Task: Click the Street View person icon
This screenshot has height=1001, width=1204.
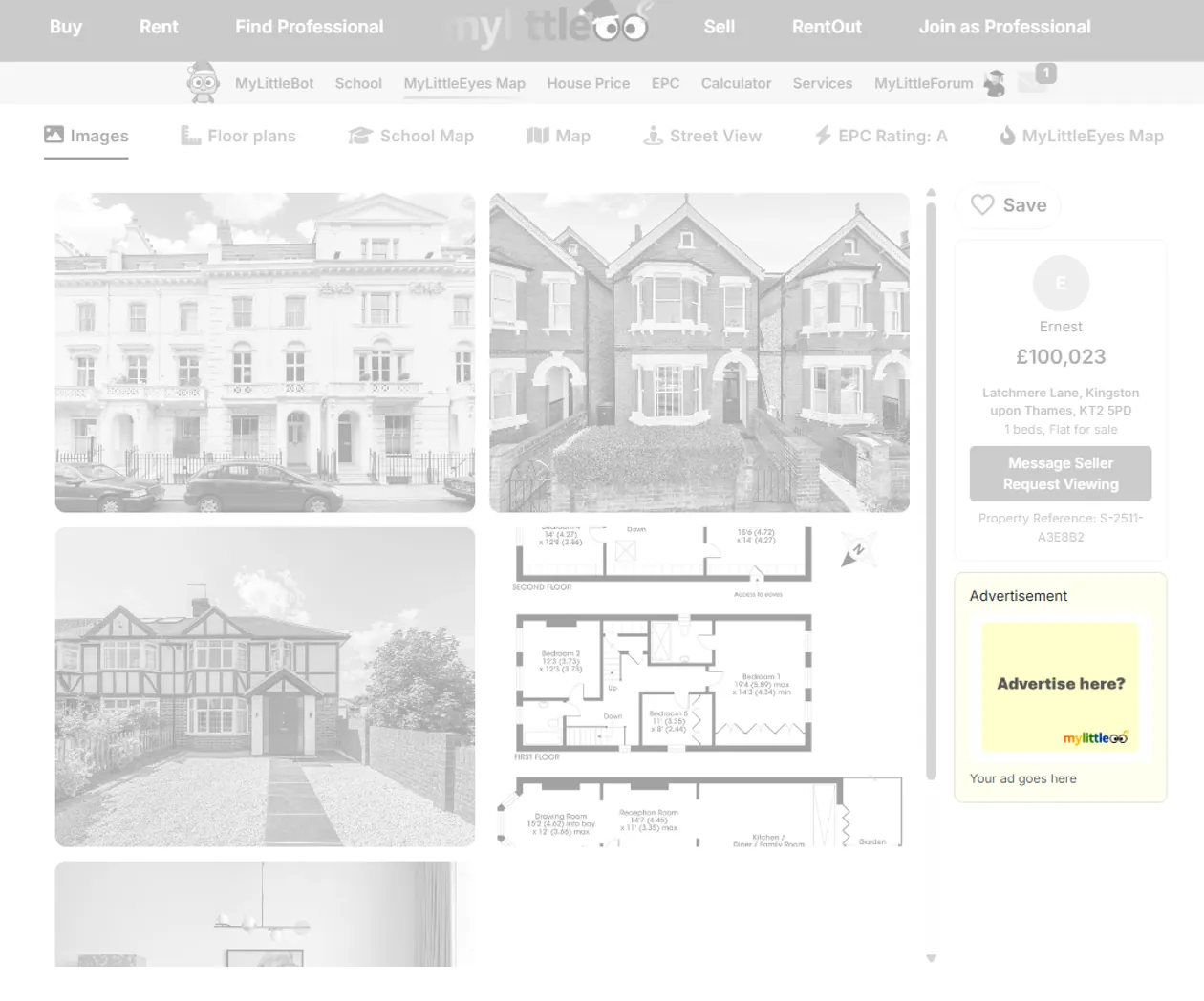Action: tap(653, 135)
